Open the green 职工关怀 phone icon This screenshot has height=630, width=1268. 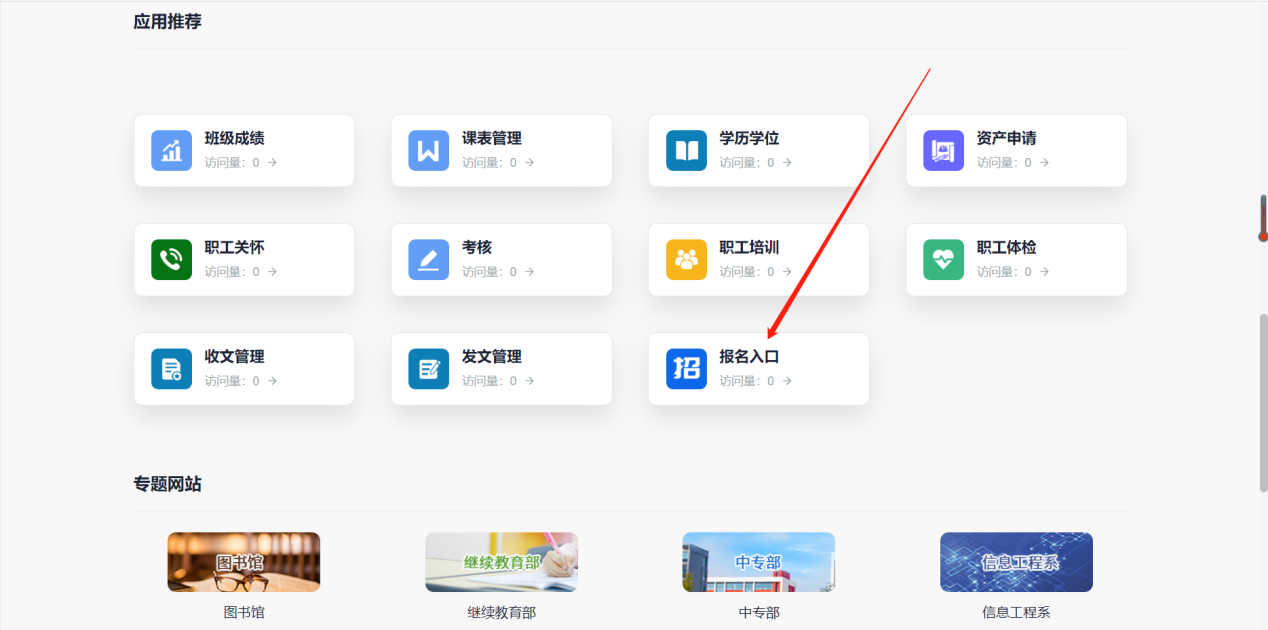click(172, 260)
